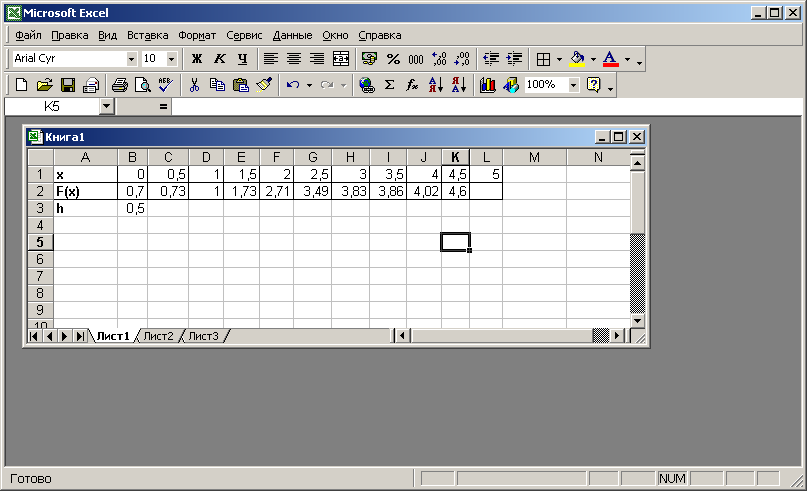Screen dimensions: 807x491
Task: Open print preview
Action: point(143,84)
